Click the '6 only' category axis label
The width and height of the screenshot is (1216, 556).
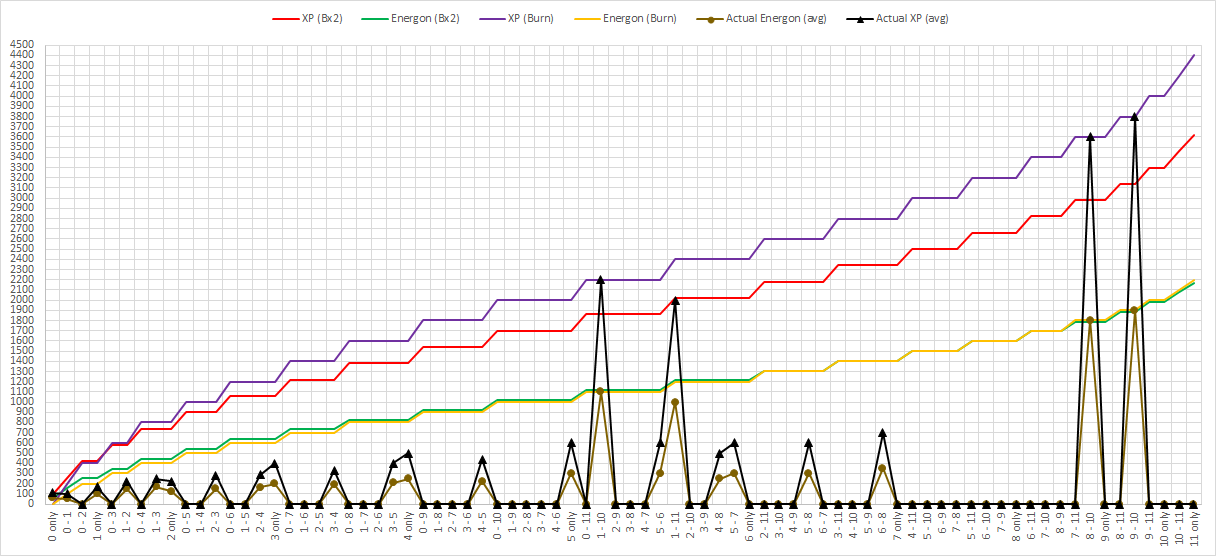click(x=749, y=524)
